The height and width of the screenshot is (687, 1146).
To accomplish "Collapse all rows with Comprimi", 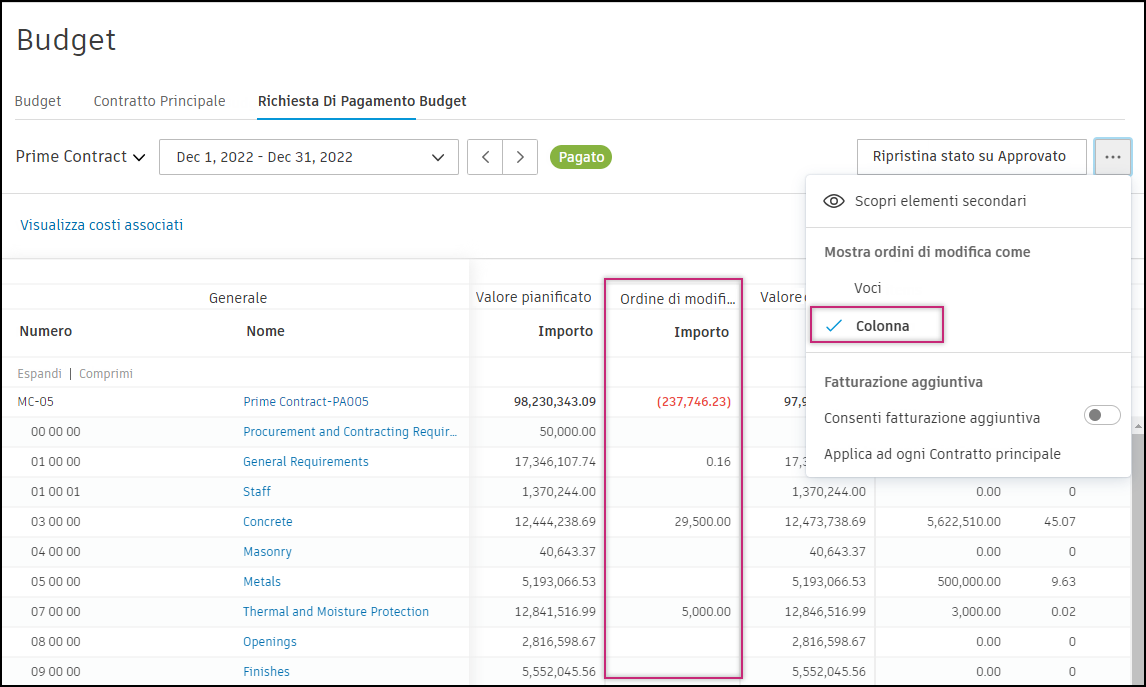I will [x=106, y=374].
